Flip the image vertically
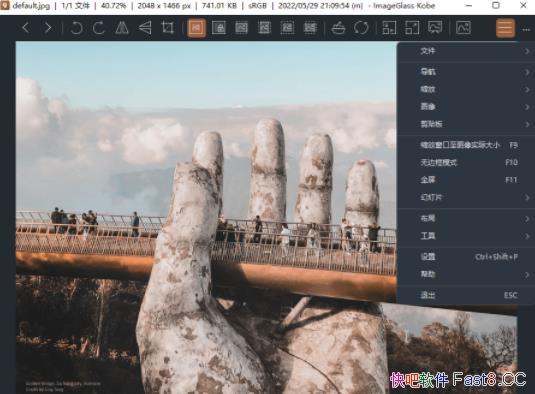 click(145, 28)
